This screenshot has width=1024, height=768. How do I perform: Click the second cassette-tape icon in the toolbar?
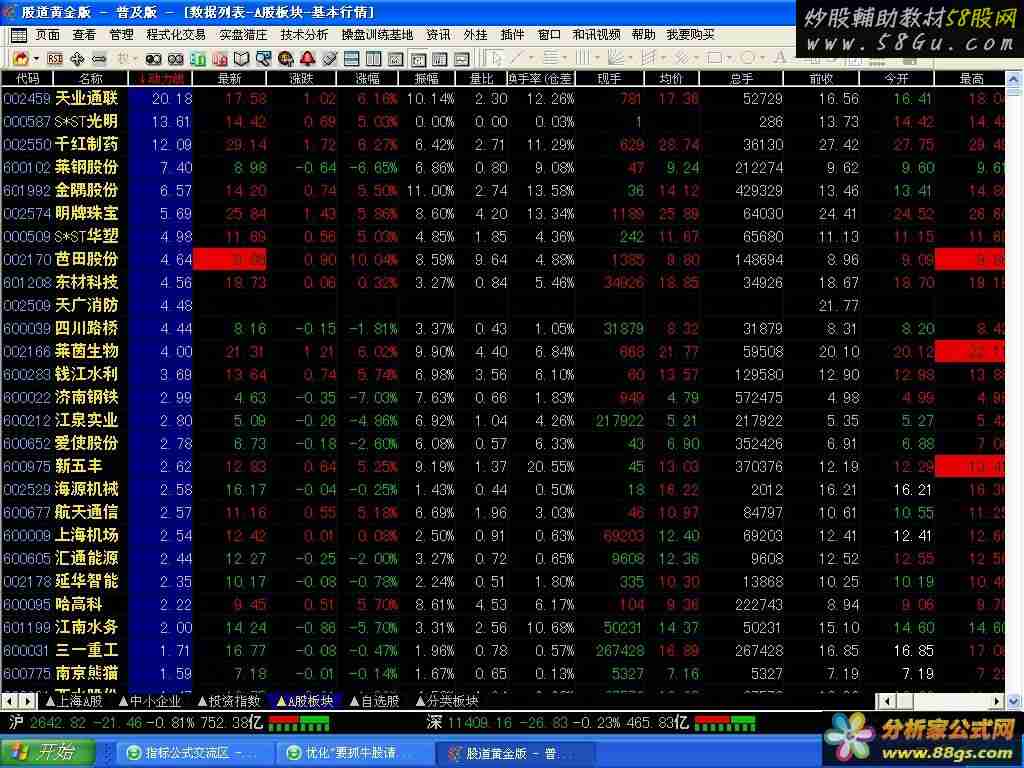pos(176,59)
